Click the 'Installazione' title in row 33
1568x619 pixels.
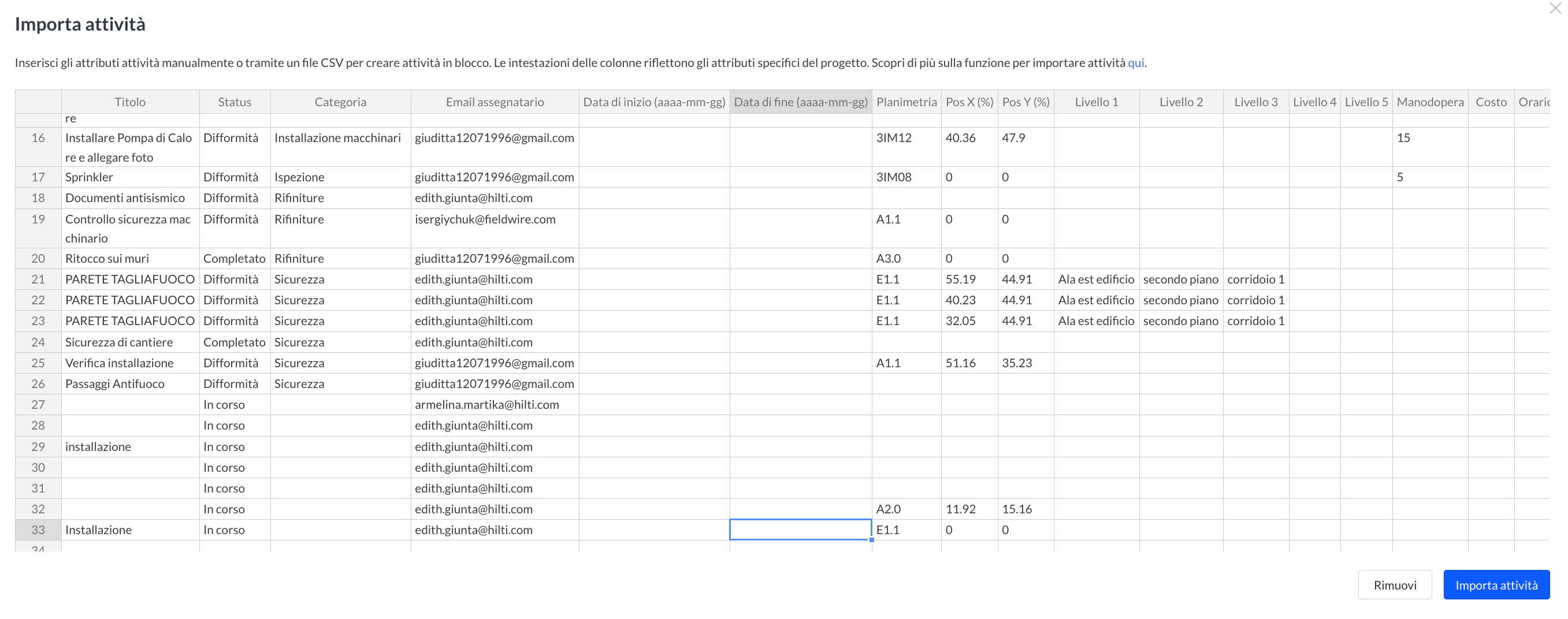(x=130, y=529)
